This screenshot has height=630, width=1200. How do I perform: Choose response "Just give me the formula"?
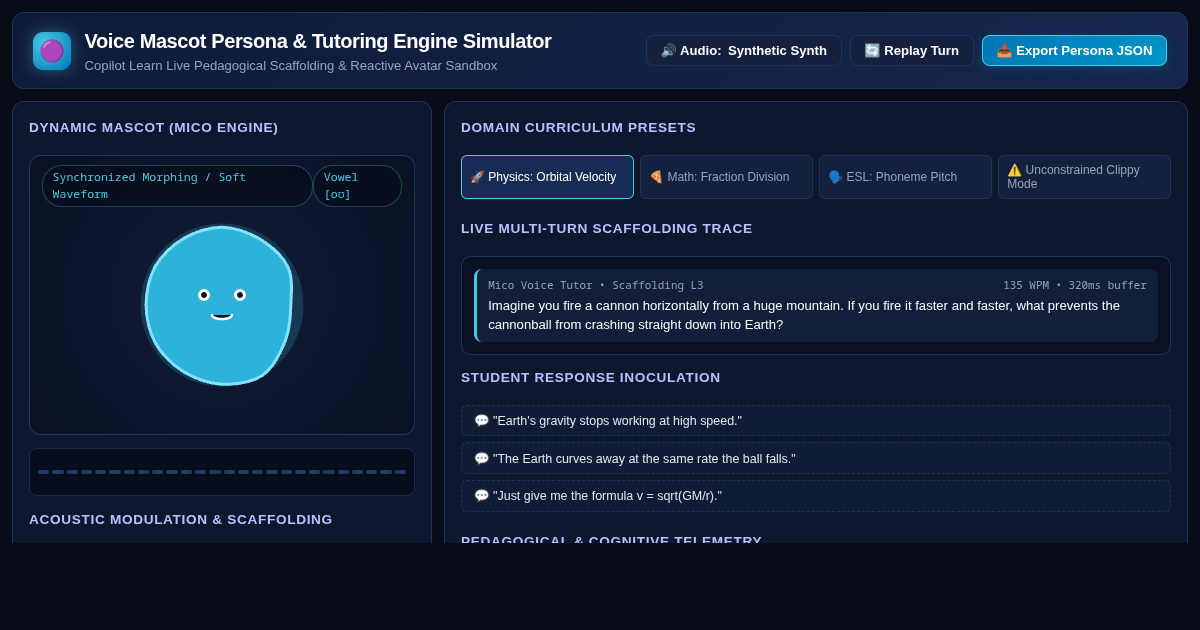(816, 496)
